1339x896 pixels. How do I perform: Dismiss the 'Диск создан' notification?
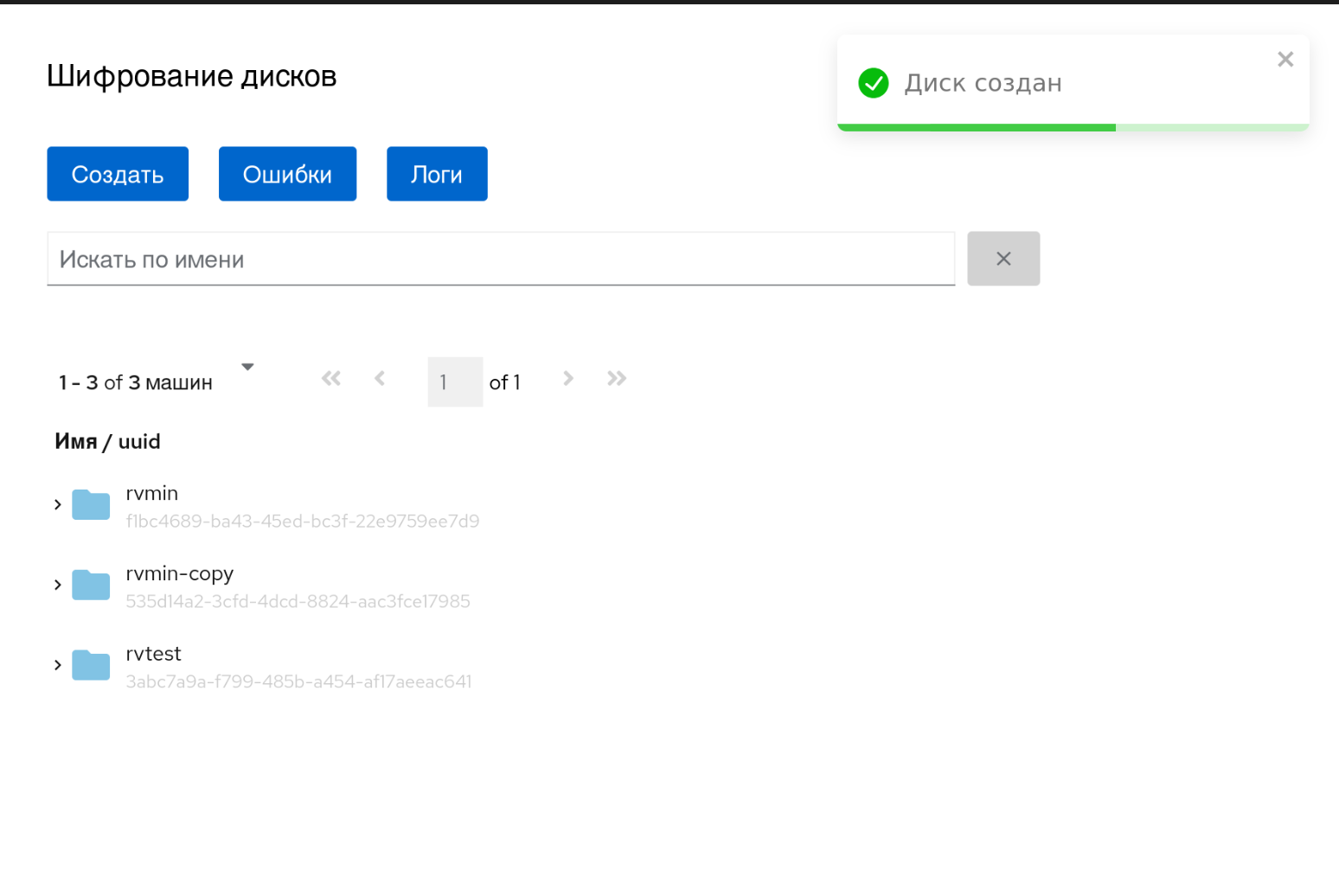[x=1285, y=59]
